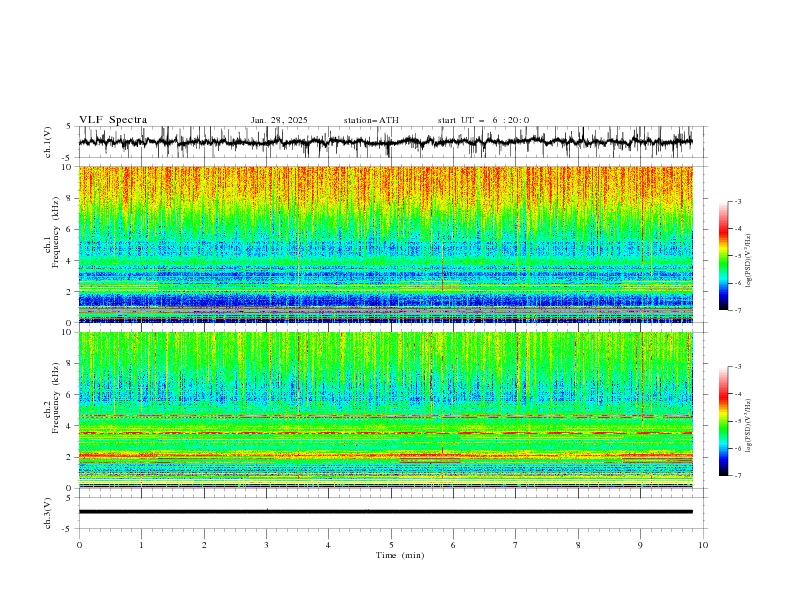Screen dimensions: 792x612
Task: Click the "4" kHz tick label on ch.2 axis
Action: pyautogui.click(x=70, y=426)
